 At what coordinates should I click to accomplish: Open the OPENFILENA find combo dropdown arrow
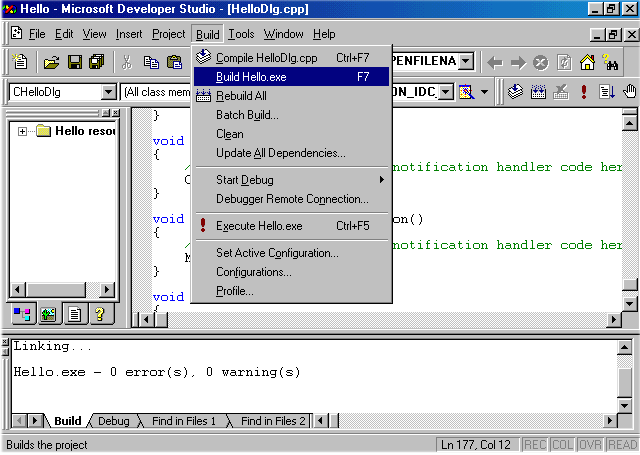pos(465,62)
